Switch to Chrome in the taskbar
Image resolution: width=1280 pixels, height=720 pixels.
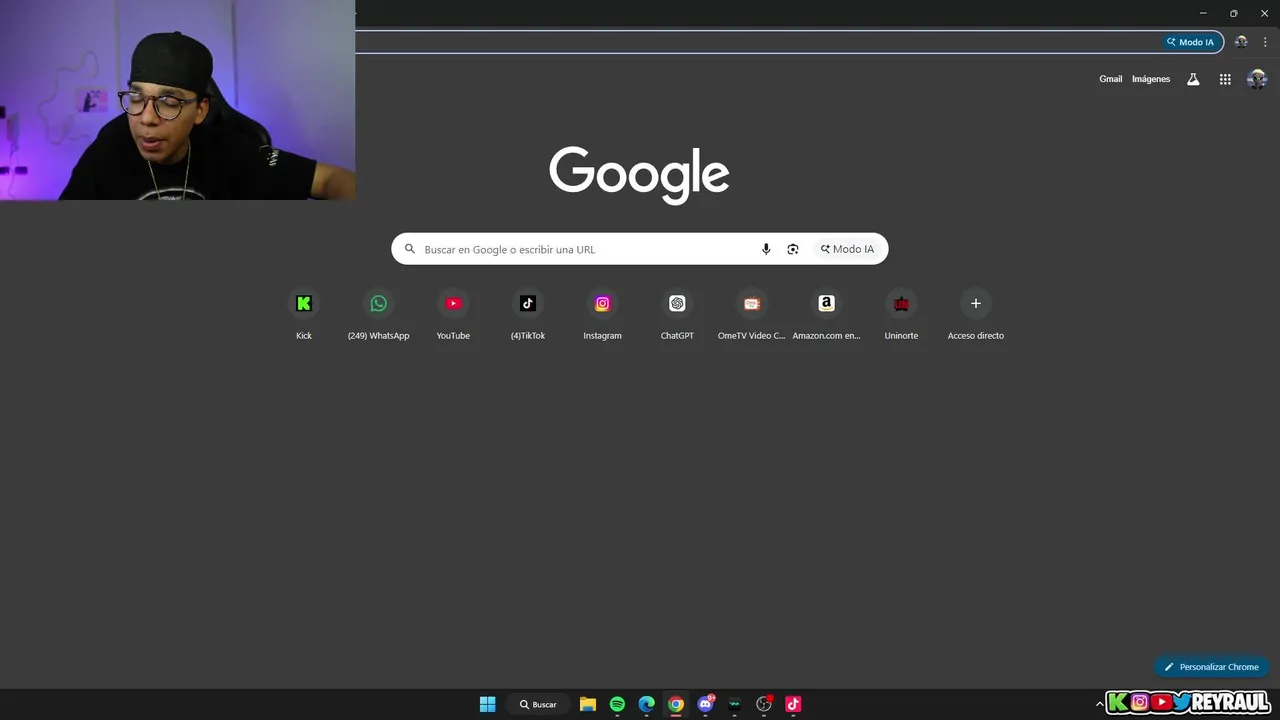click(x=676, y=704)
